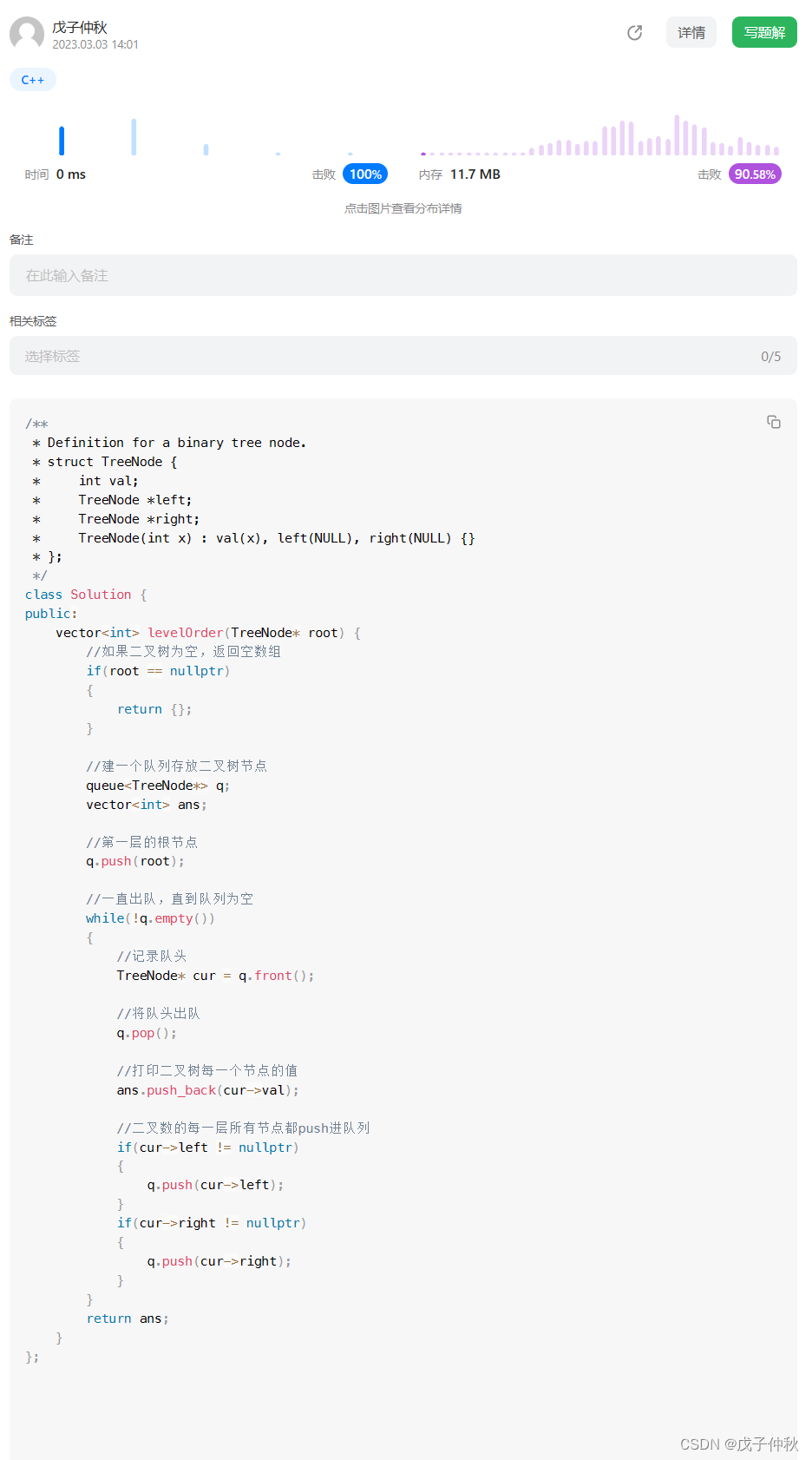The height and width of the screenshot is (1460, 812).
Task: Click the 0/5 tag counter
Action: click(770, 357)
